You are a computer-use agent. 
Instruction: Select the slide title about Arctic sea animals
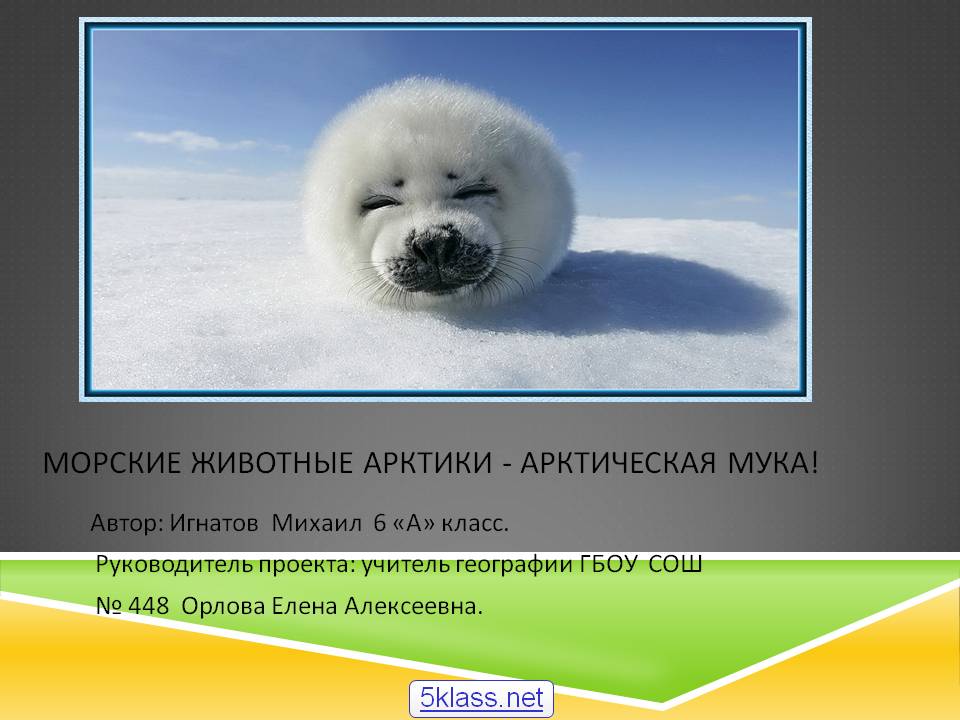430,464
